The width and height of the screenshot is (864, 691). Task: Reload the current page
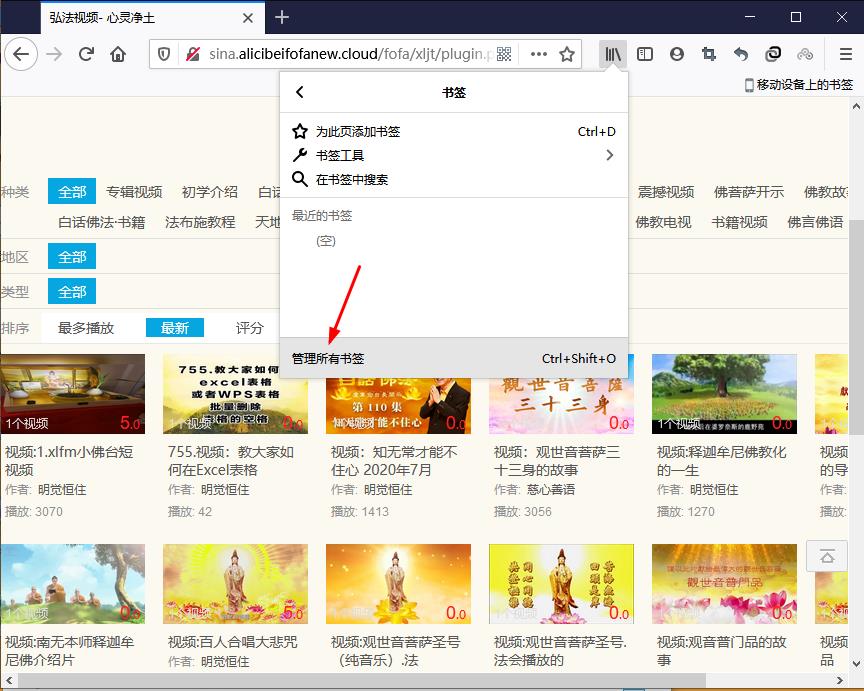(86, 54)
